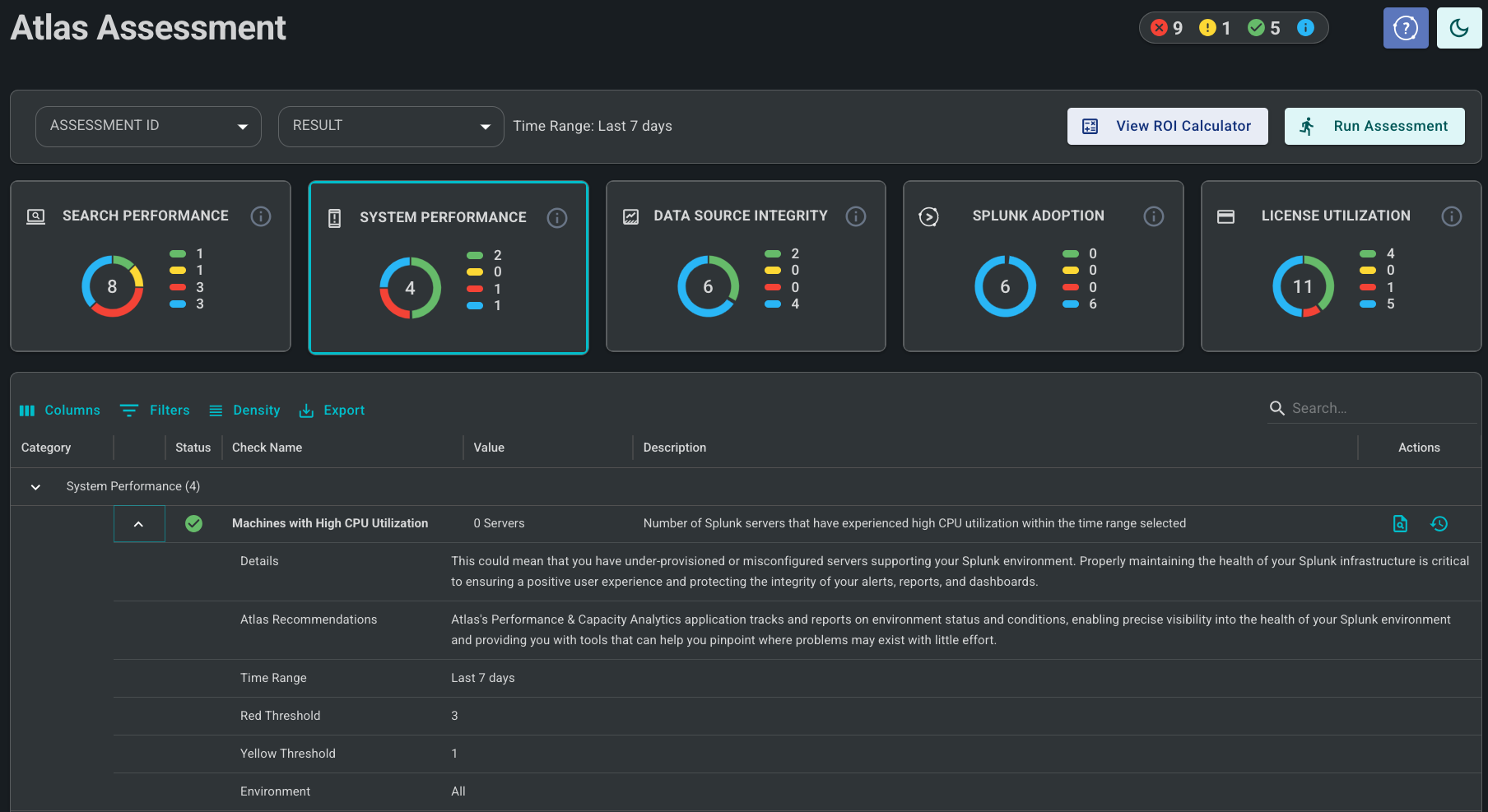Sort by Category column header
The height and width of the screenshot is (812, 1488).
[x=46, y=448]
